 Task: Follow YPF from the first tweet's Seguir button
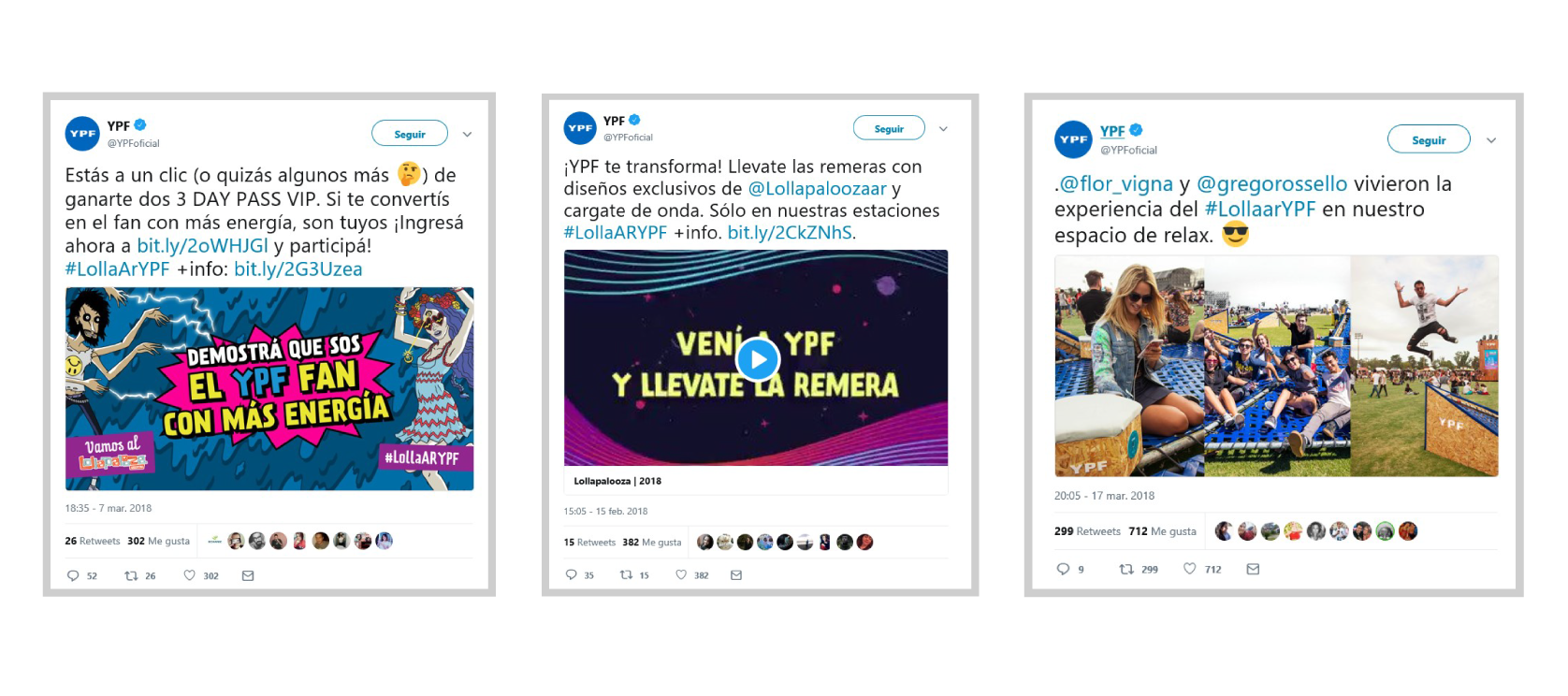pyautogui.click(x=410, y=134)
